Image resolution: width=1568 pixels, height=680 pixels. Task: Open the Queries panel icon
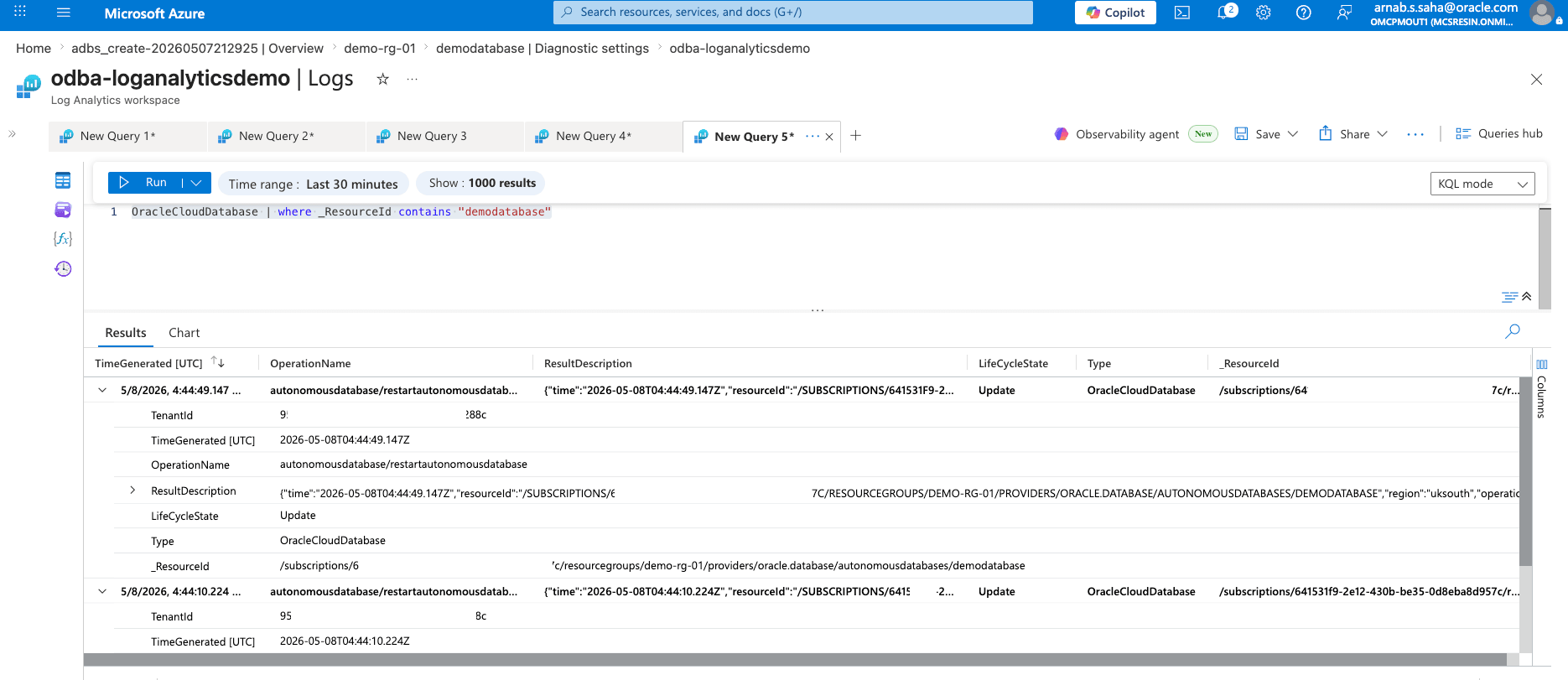63,210
